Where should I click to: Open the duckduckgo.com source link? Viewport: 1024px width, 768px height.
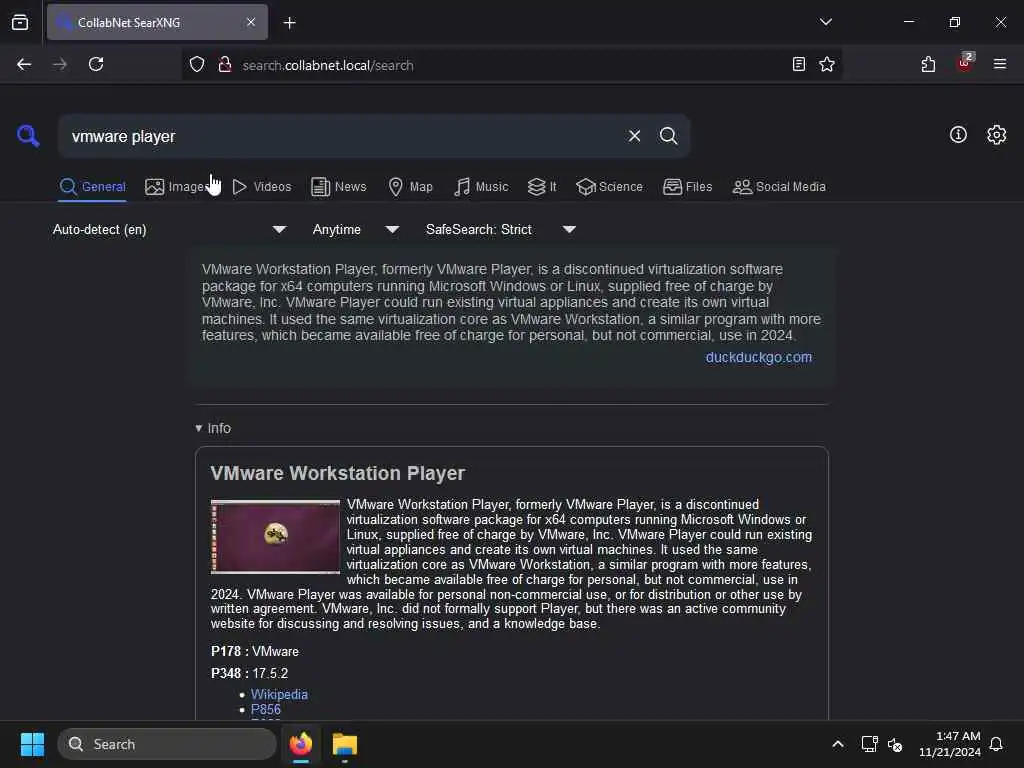pos(759,357)
